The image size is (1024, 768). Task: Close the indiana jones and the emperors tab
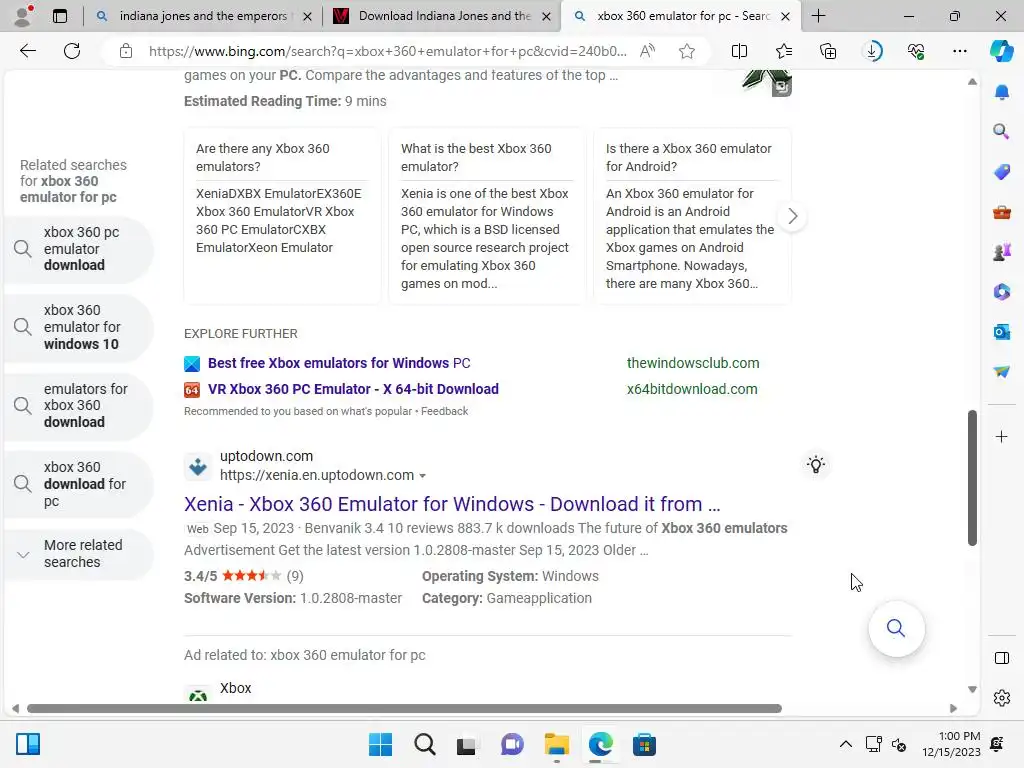click(308, 16)
